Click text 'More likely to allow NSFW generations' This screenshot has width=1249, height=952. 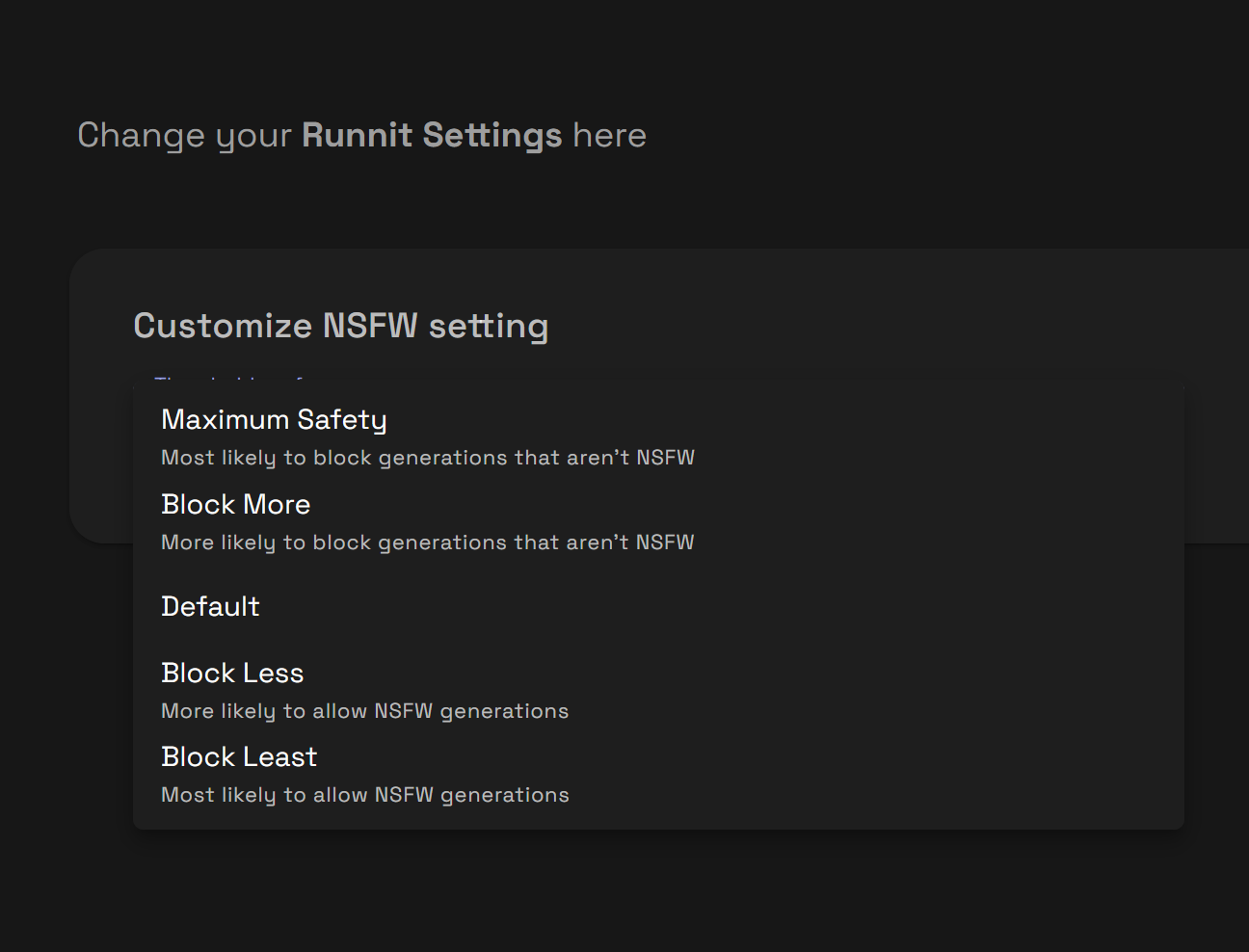coord(364,711)
